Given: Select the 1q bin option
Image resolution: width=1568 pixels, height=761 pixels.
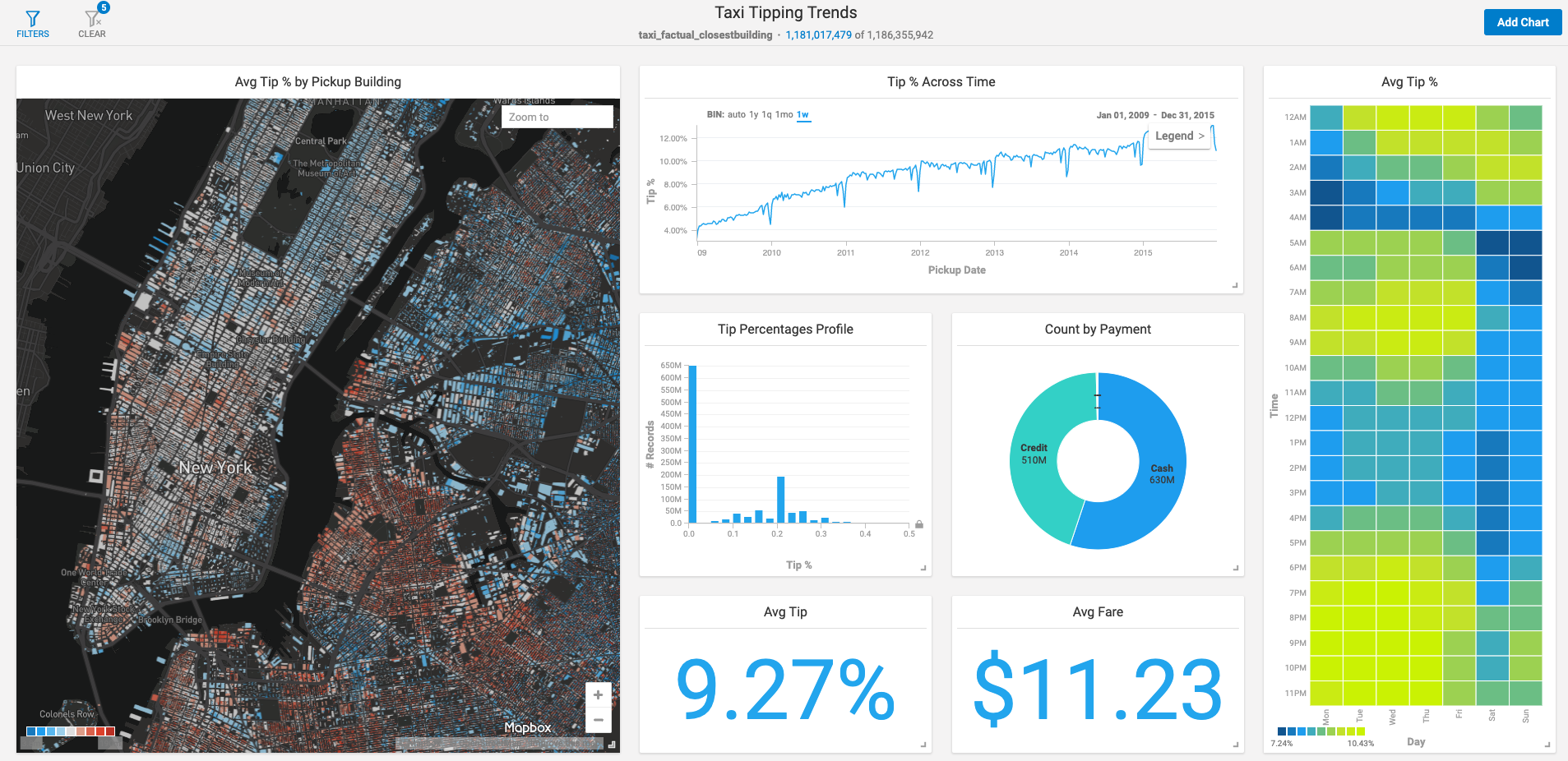Looking at the screenshot, I should 769,115.
